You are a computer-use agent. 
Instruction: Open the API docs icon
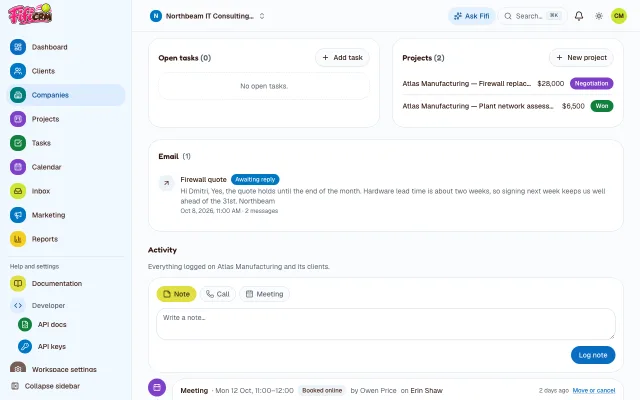point(25,324)
